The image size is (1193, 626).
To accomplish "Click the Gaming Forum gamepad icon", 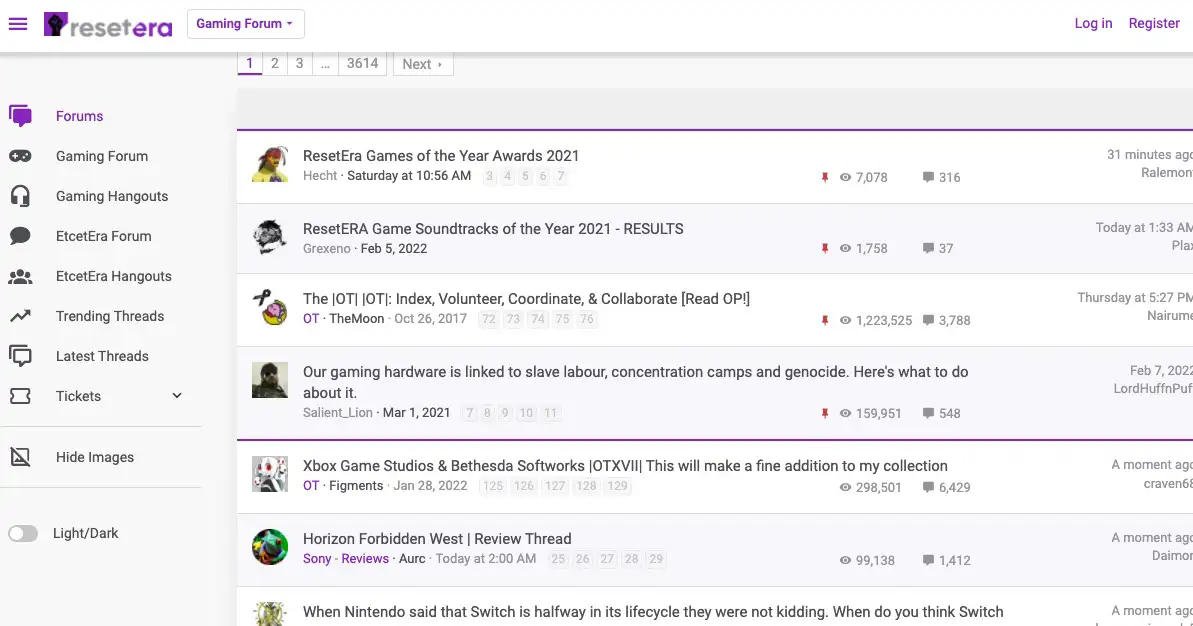I will tap(21, 156).
